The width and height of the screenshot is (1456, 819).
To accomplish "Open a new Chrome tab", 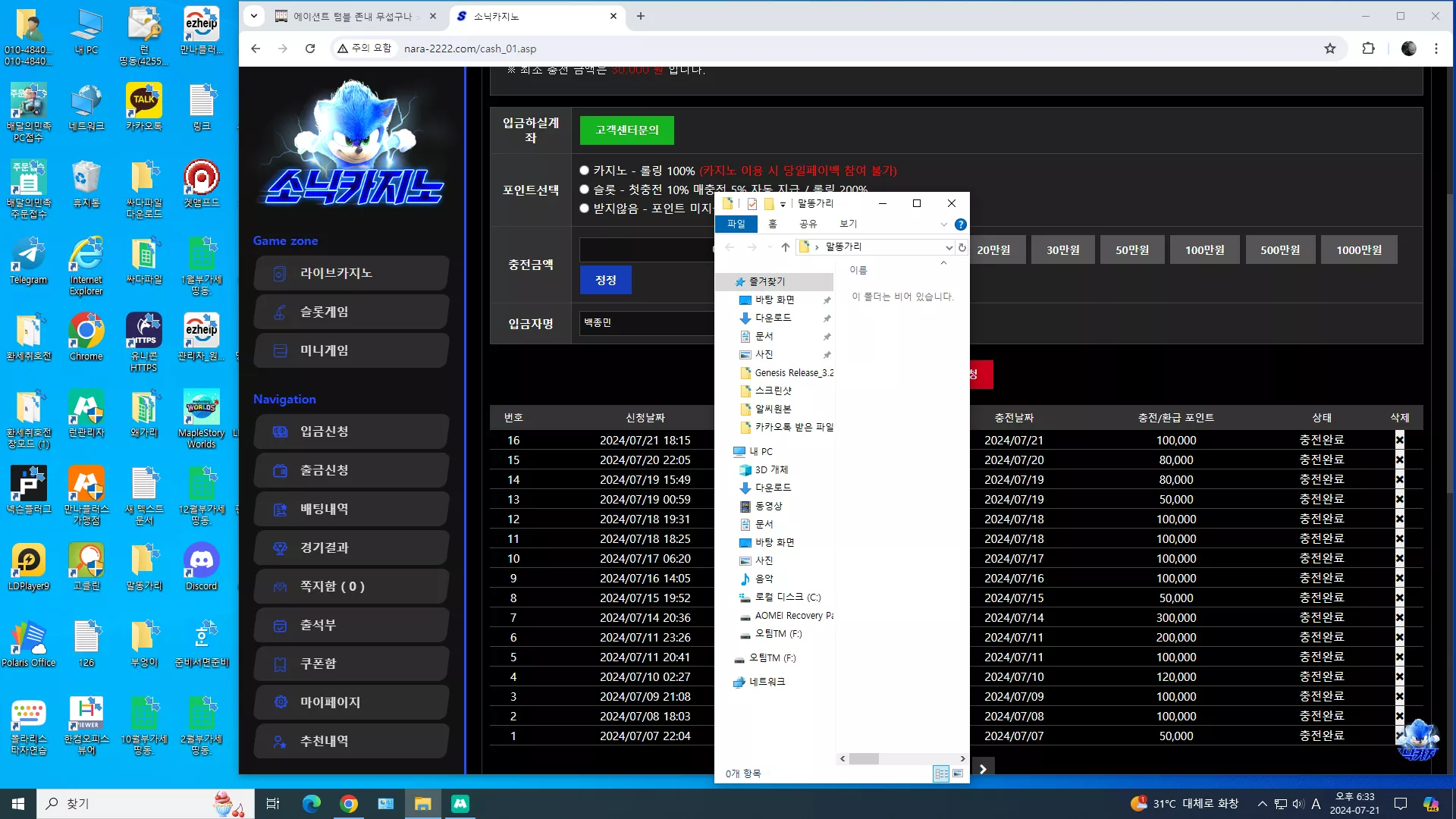I will pyautogui.click(x=641, y=16).
